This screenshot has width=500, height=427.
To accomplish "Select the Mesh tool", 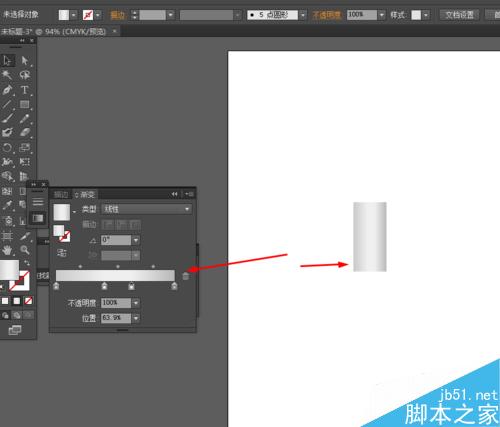I will point(7,191).
